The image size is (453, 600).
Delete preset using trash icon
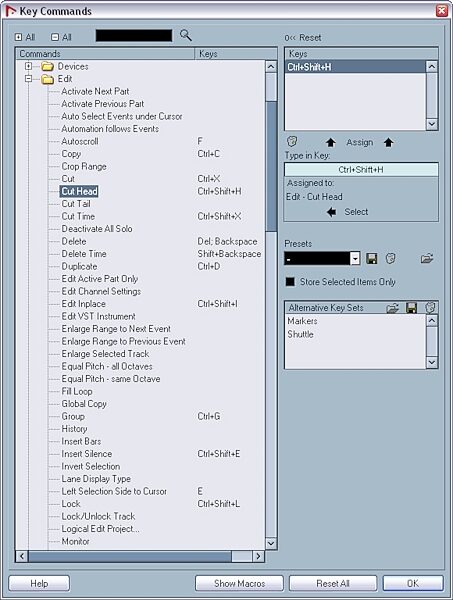pos(390,259)
